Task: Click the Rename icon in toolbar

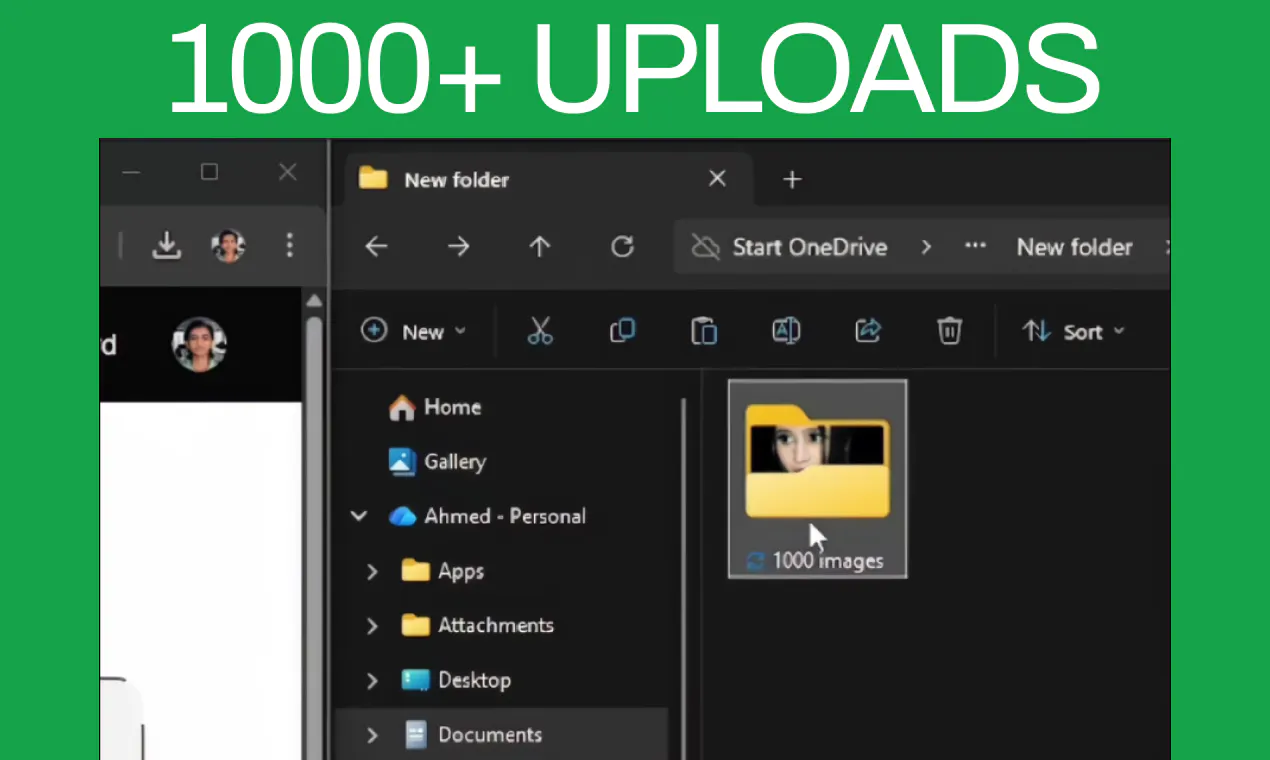Action: [x=786, y=331]
